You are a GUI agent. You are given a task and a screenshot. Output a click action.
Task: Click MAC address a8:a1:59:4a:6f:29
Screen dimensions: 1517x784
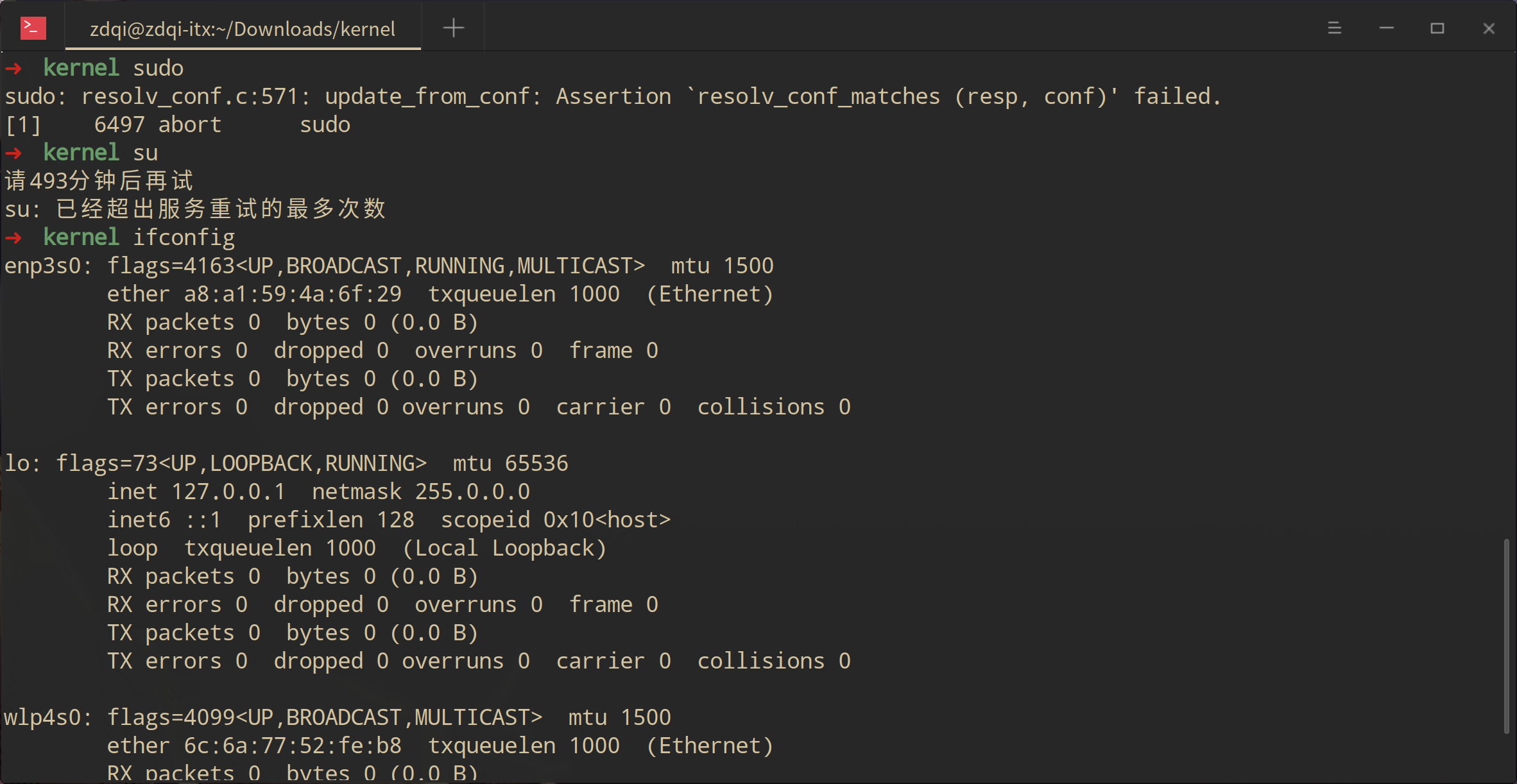pos(293,294)
